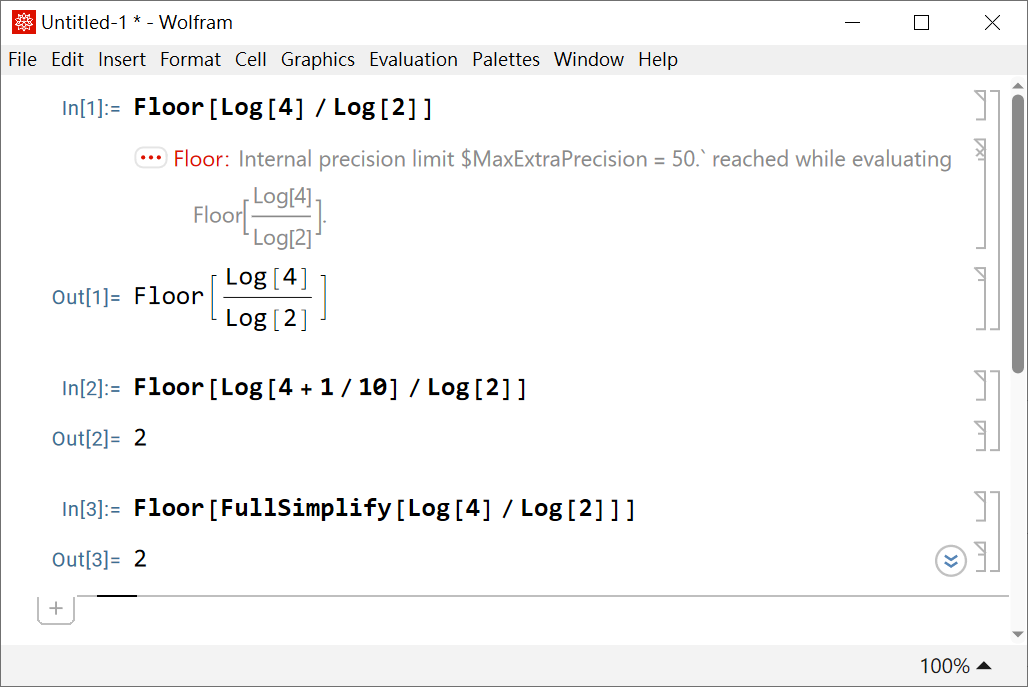Open the Format menu

click(190, 60)
